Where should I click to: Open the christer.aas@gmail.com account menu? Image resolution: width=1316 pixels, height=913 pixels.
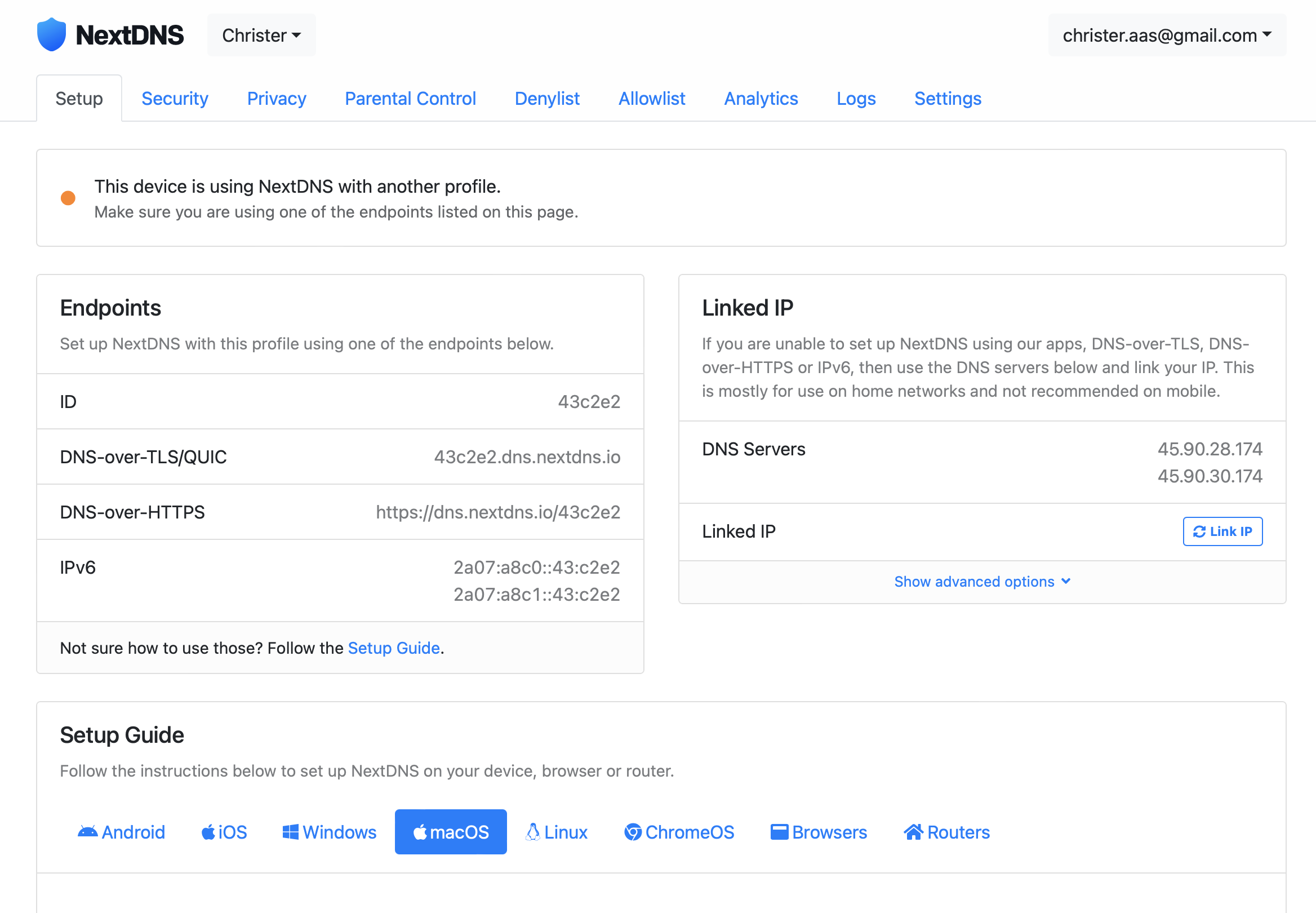click(1167, 36)
